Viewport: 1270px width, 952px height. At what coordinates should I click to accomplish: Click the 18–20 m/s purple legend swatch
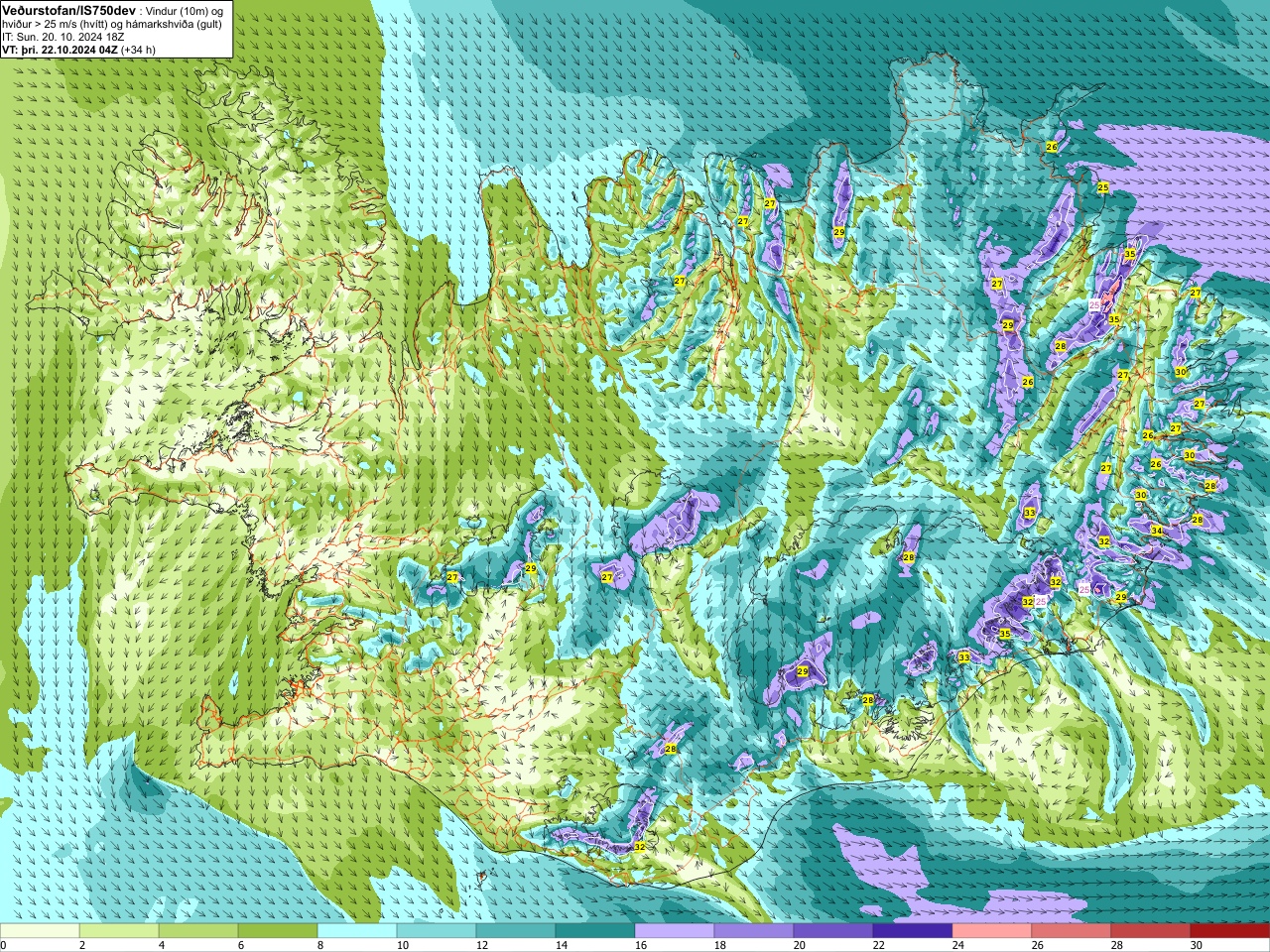[754, 930]
